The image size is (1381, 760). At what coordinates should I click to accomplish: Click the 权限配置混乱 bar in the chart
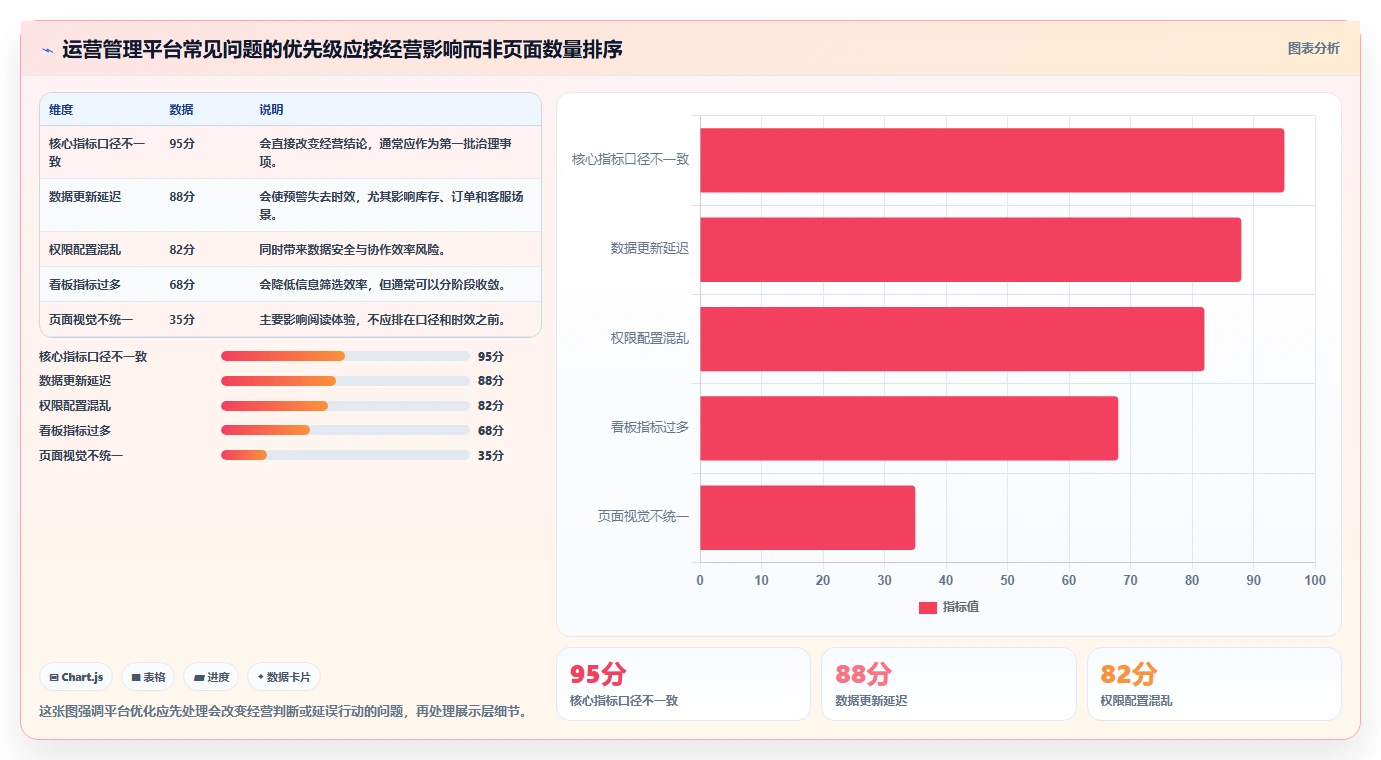(952, 338)
